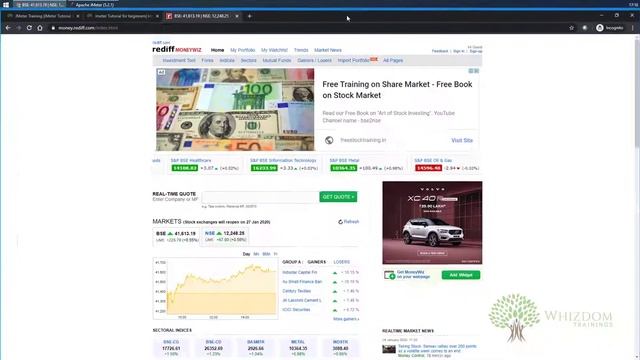The width and height of the screenshot is (640, 360).
Task: Open Gainers / Losers in the sub navigation
Action: [314, 60]
